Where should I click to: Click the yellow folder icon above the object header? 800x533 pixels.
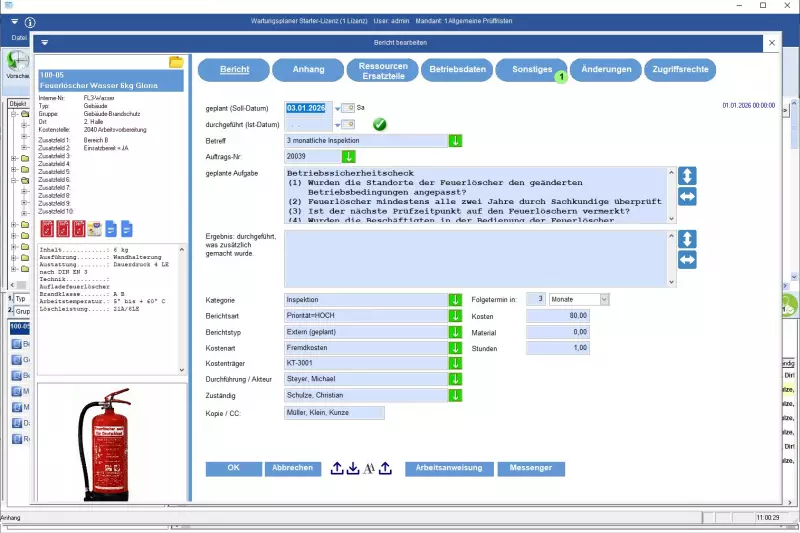pyautogui.click(x=176, y=62)
